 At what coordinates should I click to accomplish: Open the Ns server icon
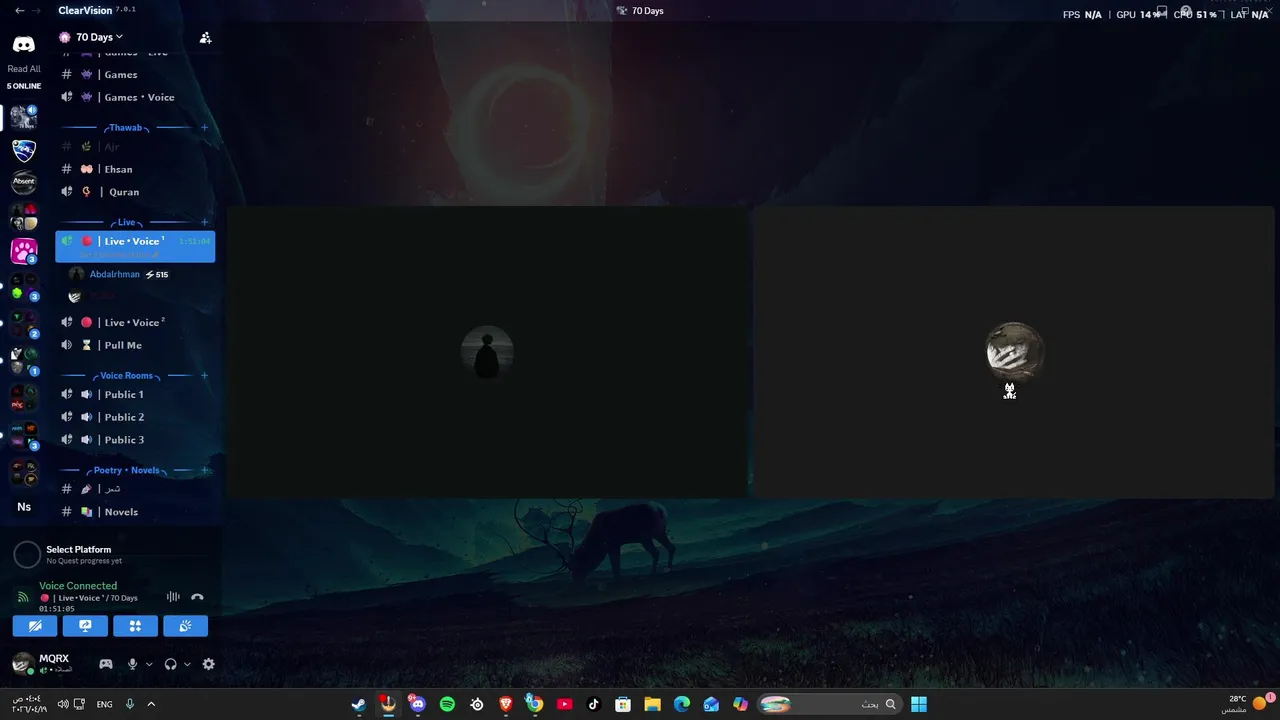click(24, 507)
